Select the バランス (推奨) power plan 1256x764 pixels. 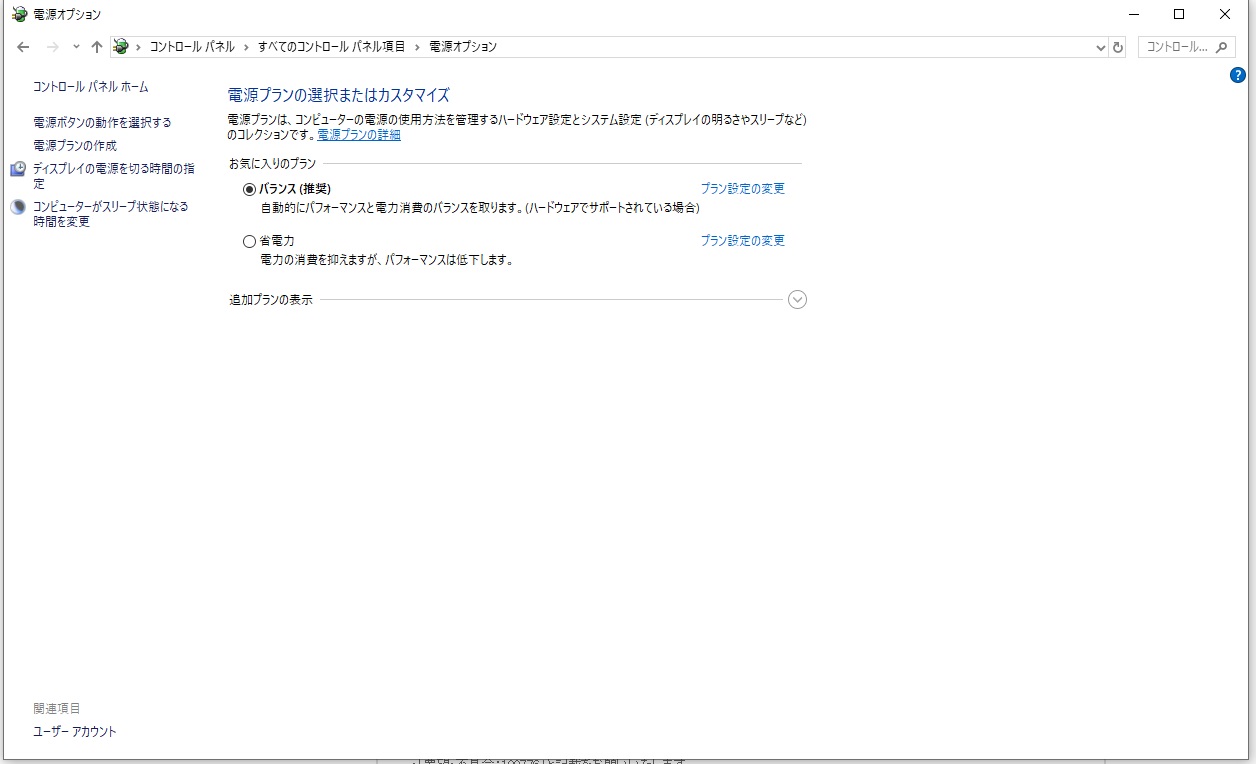pos(249,189)
